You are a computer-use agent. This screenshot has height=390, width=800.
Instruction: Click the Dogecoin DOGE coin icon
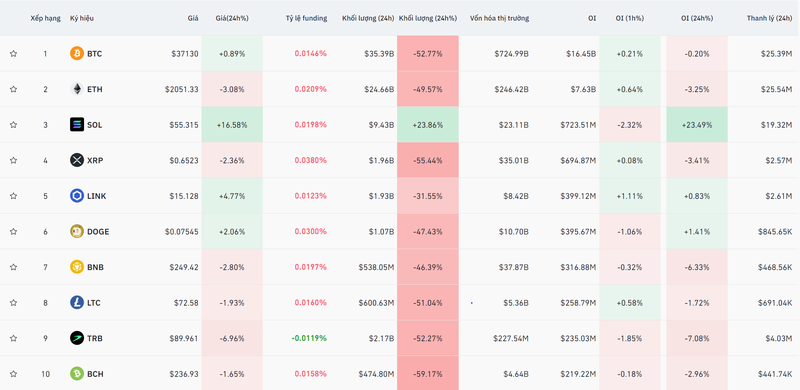(x=77, y=231)
